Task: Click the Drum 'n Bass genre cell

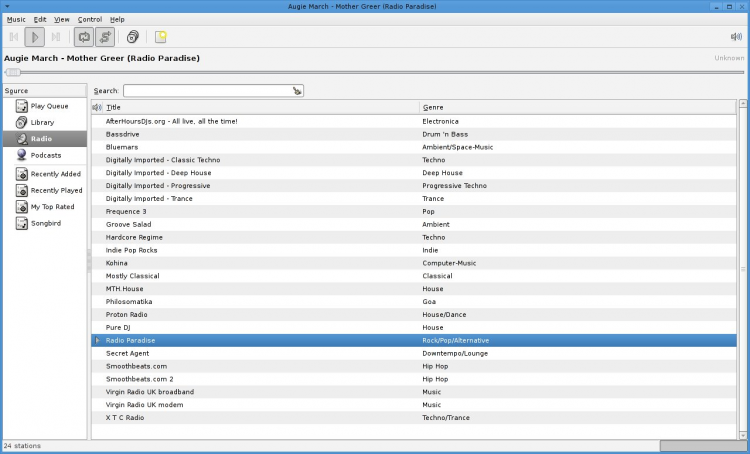Action: tap(445, 134)
